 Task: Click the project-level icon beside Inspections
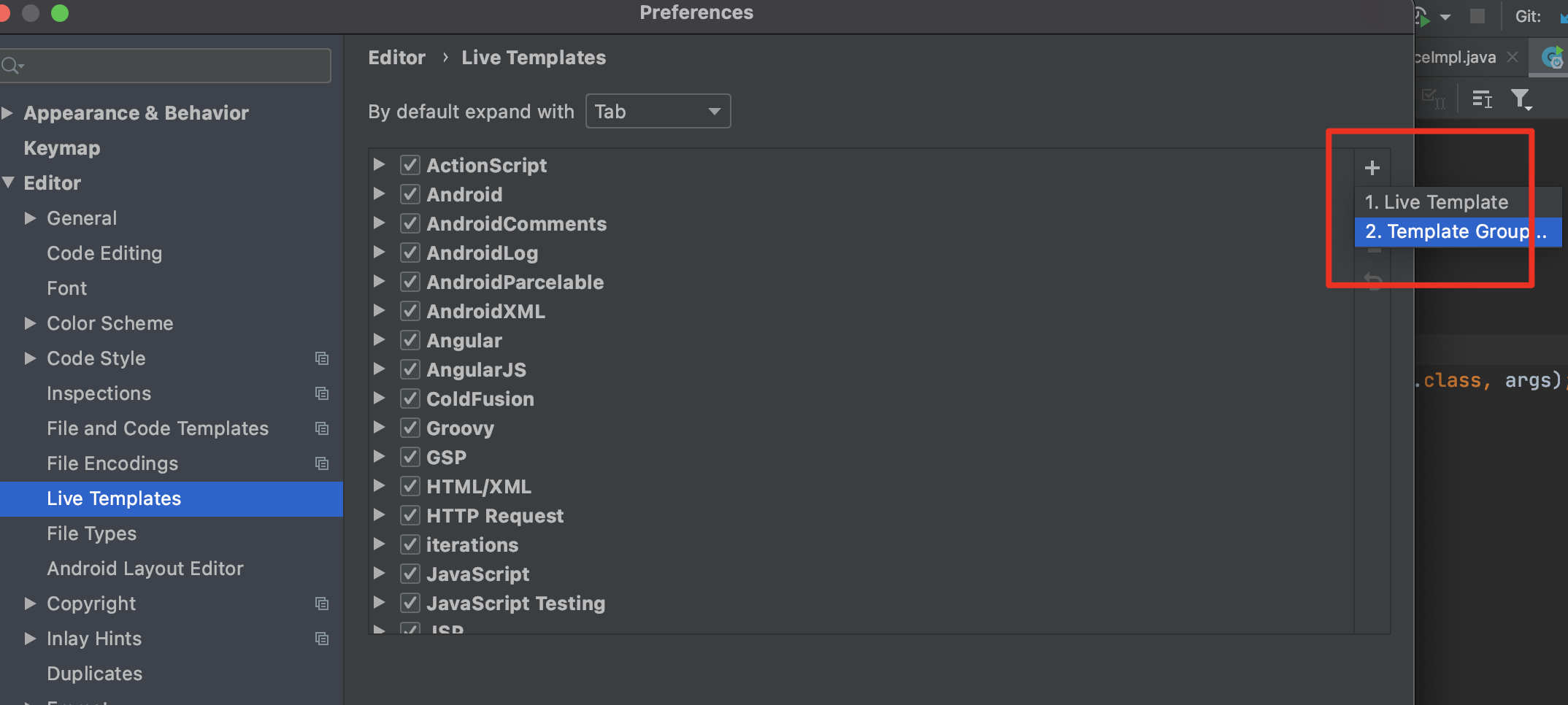point(322,393)
